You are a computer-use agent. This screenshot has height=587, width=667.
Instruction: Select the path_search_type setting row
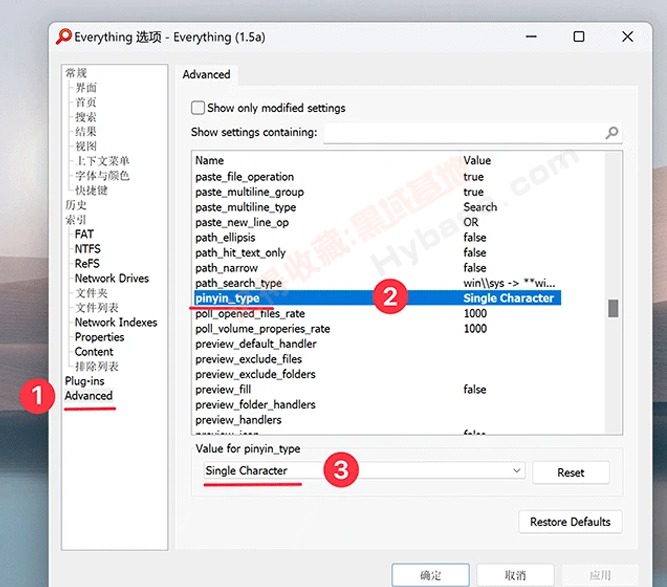click(378, 283)
